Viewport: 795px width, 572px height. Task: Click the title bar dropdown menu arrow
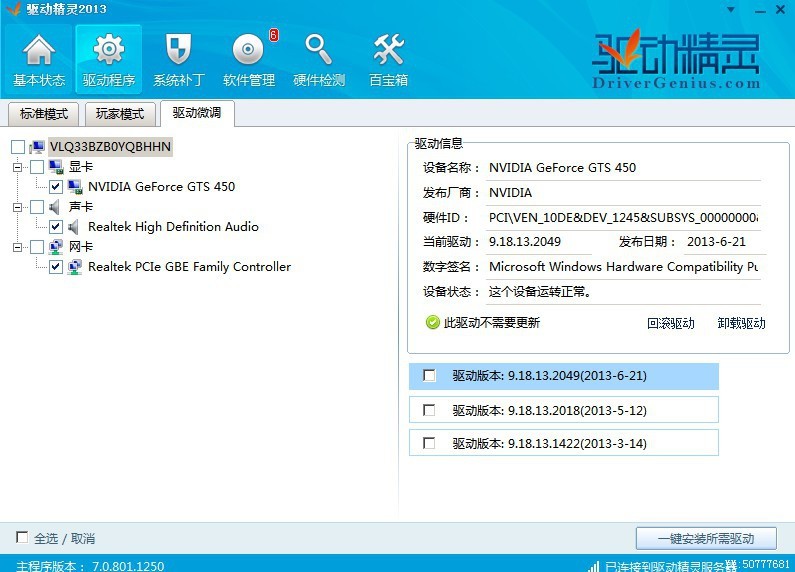tap(731, 10)
